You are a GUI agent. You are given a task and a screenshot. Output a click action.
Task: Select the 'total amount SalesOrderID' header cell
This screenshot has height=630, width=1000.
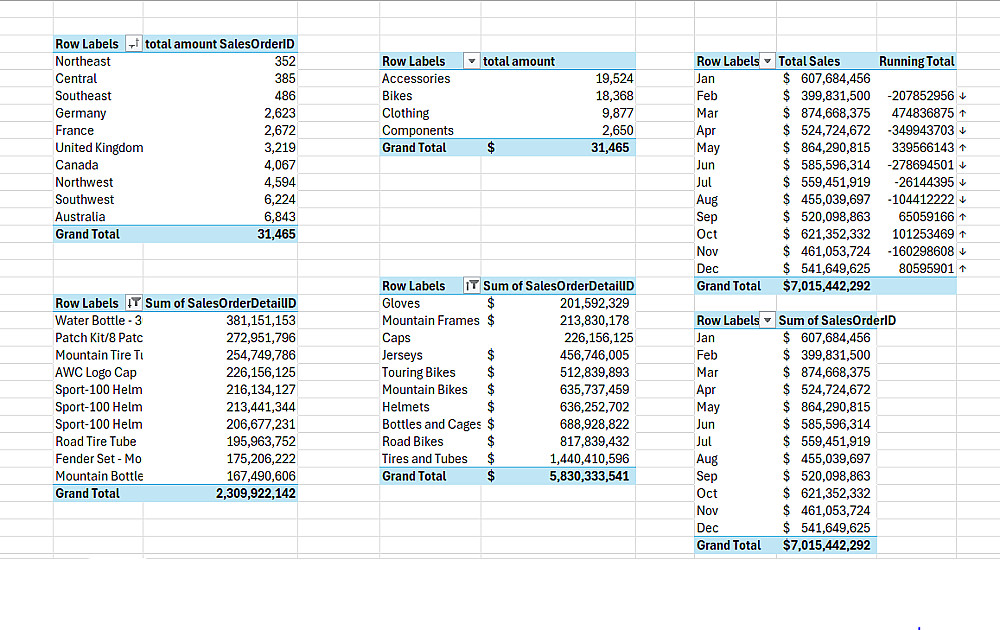pyautogui.click(x=220, y=44)
